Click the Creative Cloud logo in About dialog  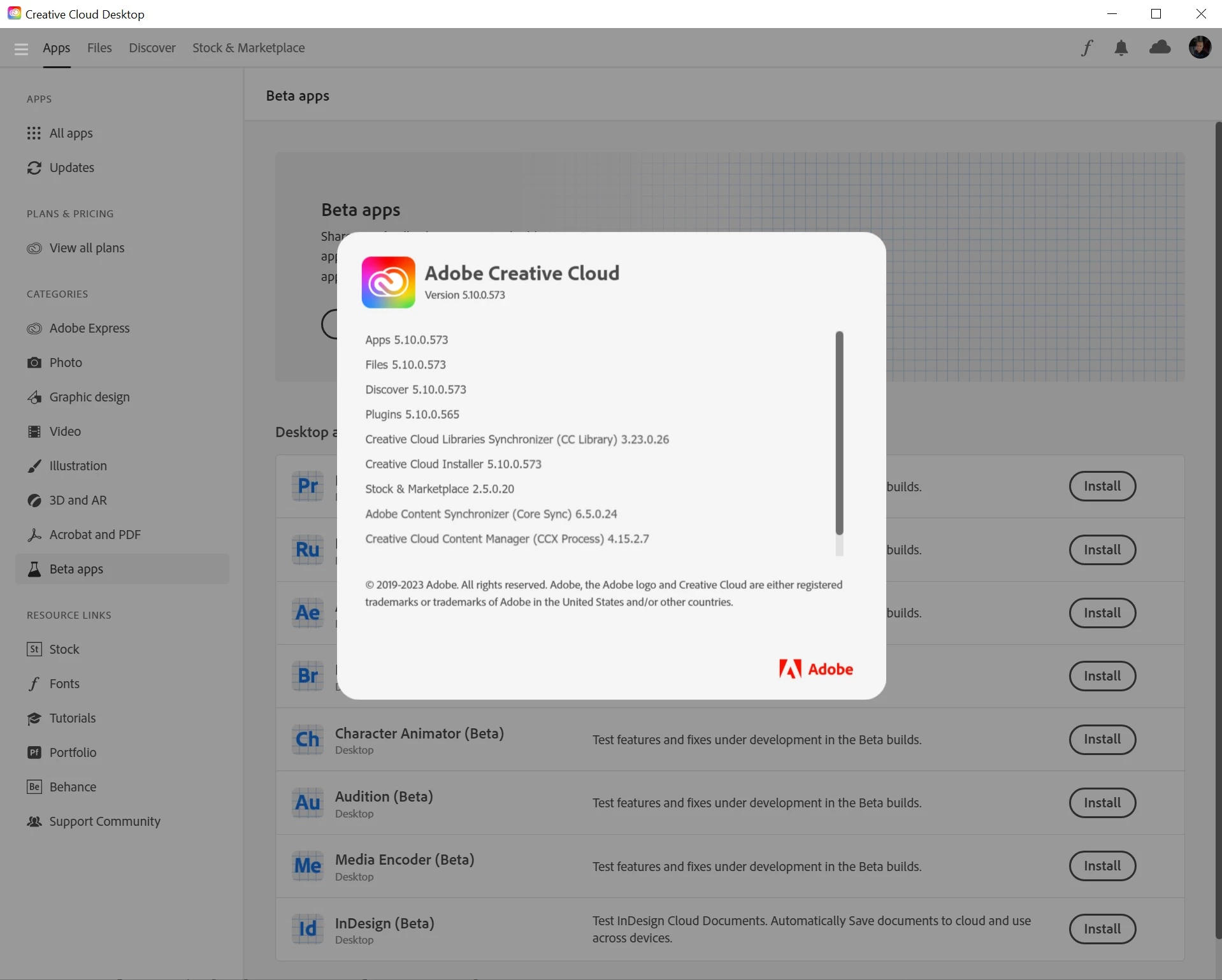coord(389,282)
